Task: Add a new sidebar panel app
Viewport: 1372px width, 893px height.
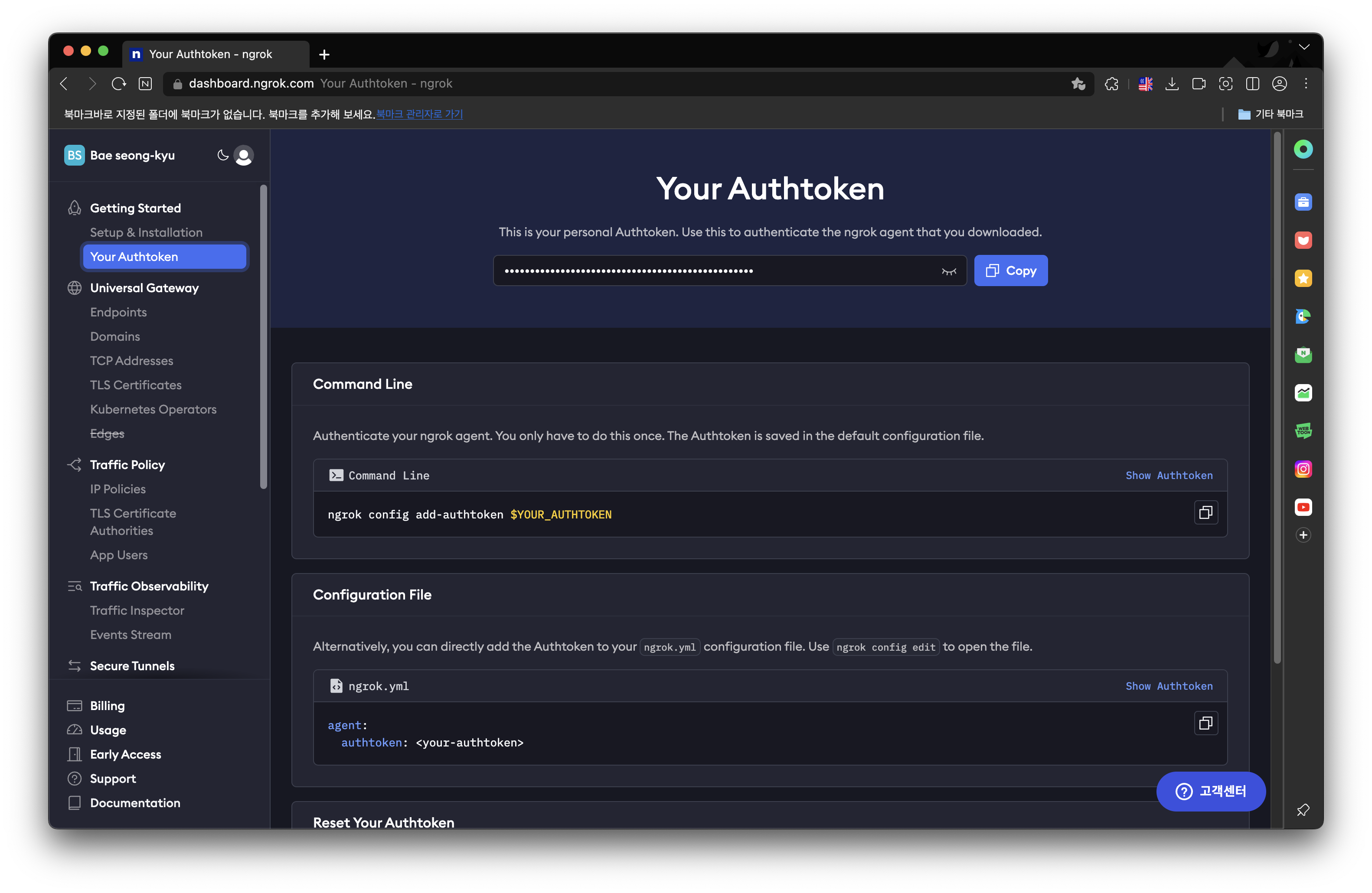Action: pyautogui.click(x=1303, y=535)
